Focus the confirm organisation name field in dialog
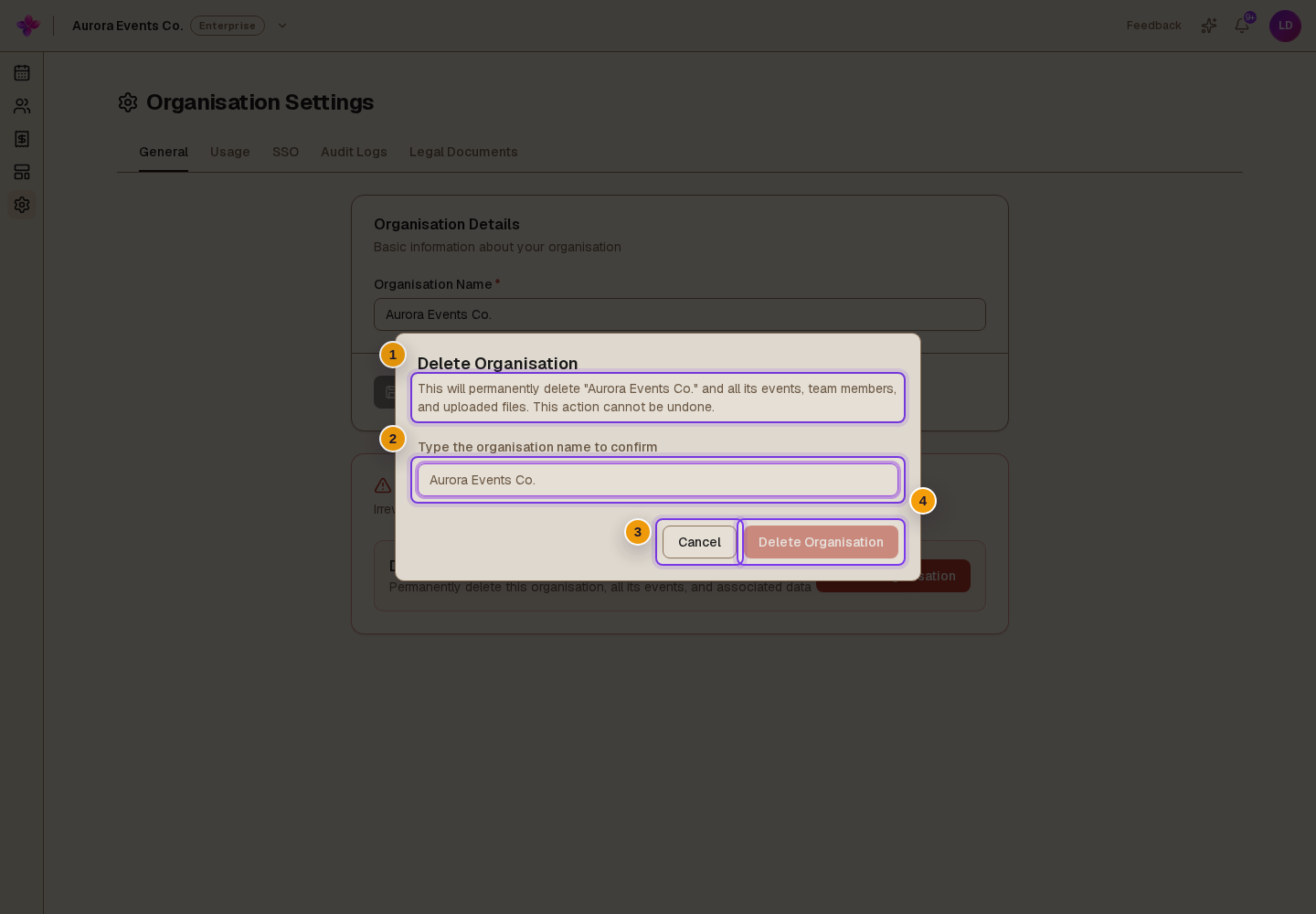 pyautogui.click(x=658, y=480)
